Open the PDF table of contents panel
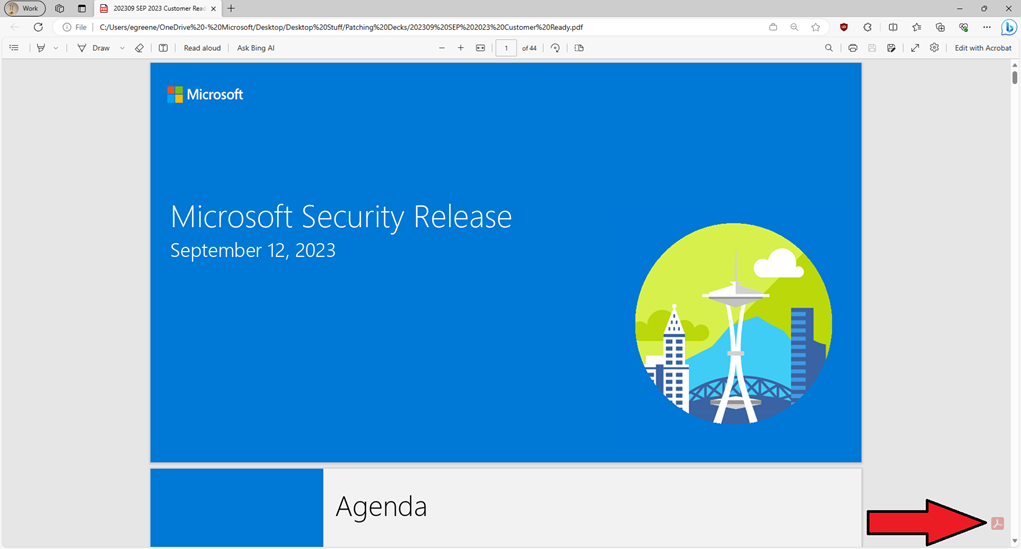1021x549 pixels. 14,48
